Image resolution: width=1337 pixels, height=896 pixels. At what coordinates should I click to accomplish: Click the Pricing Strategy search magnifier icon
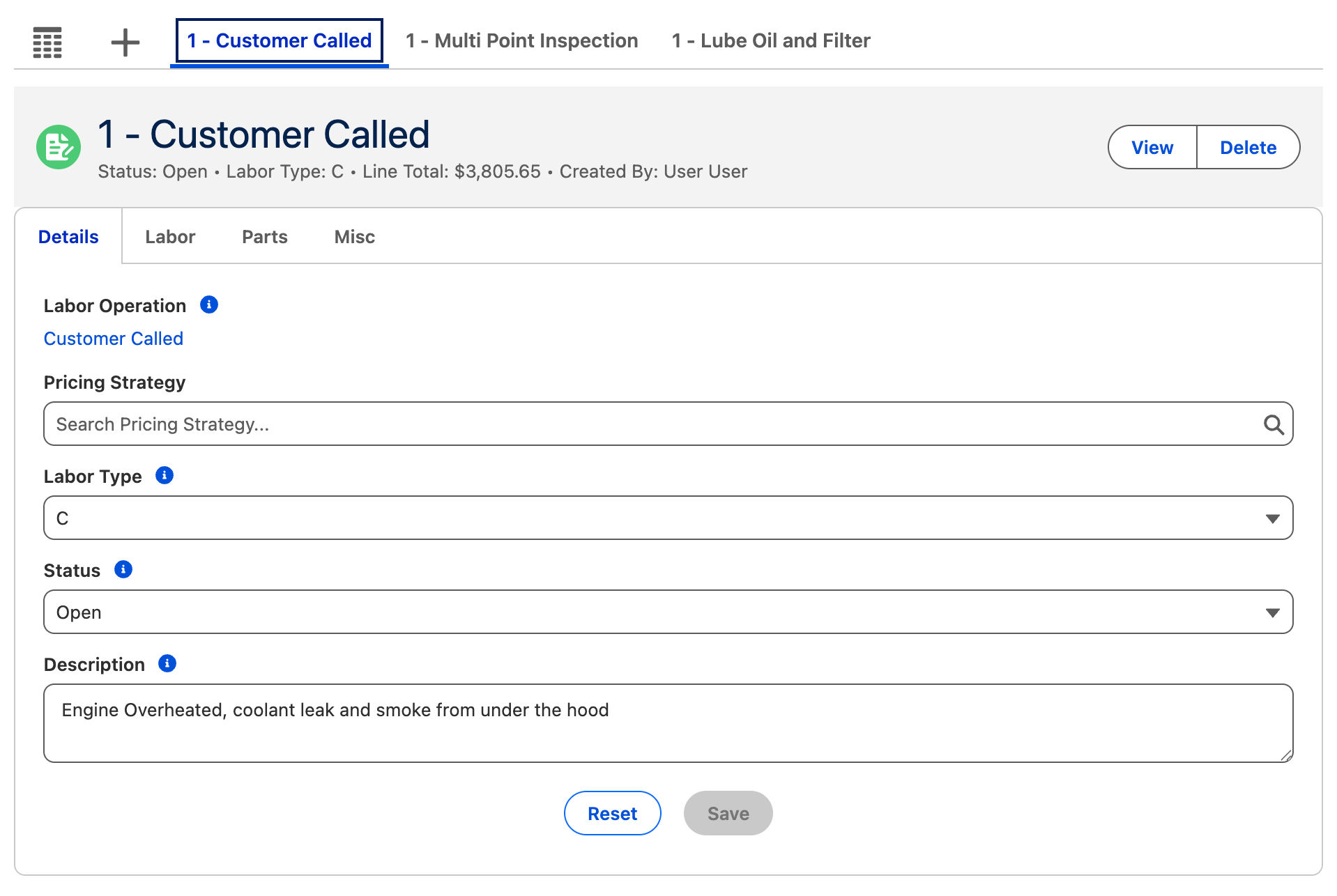[1274, 424]
